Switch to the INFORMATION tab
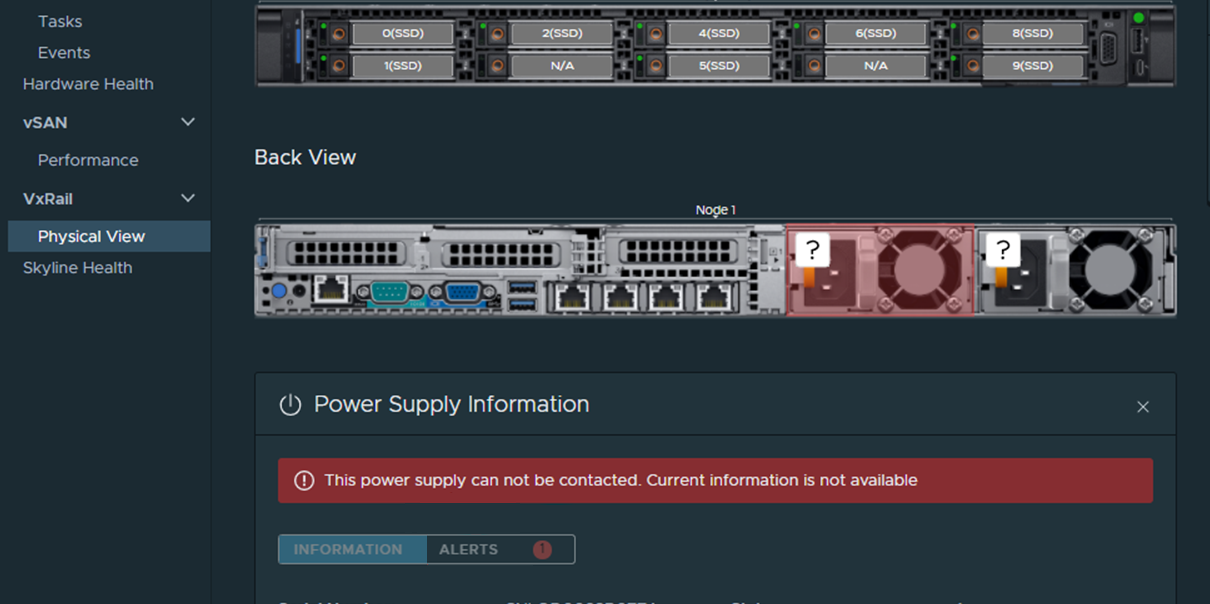This screenshot has height=604, width=1210. point(351,549)
